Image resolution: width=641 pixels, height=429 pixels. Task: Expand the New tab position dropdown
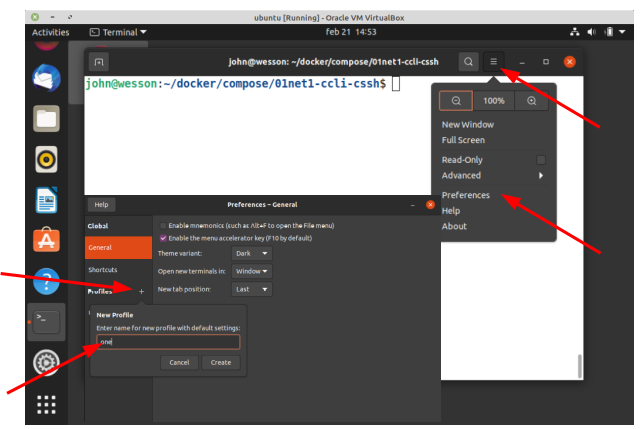click(252, 289)
